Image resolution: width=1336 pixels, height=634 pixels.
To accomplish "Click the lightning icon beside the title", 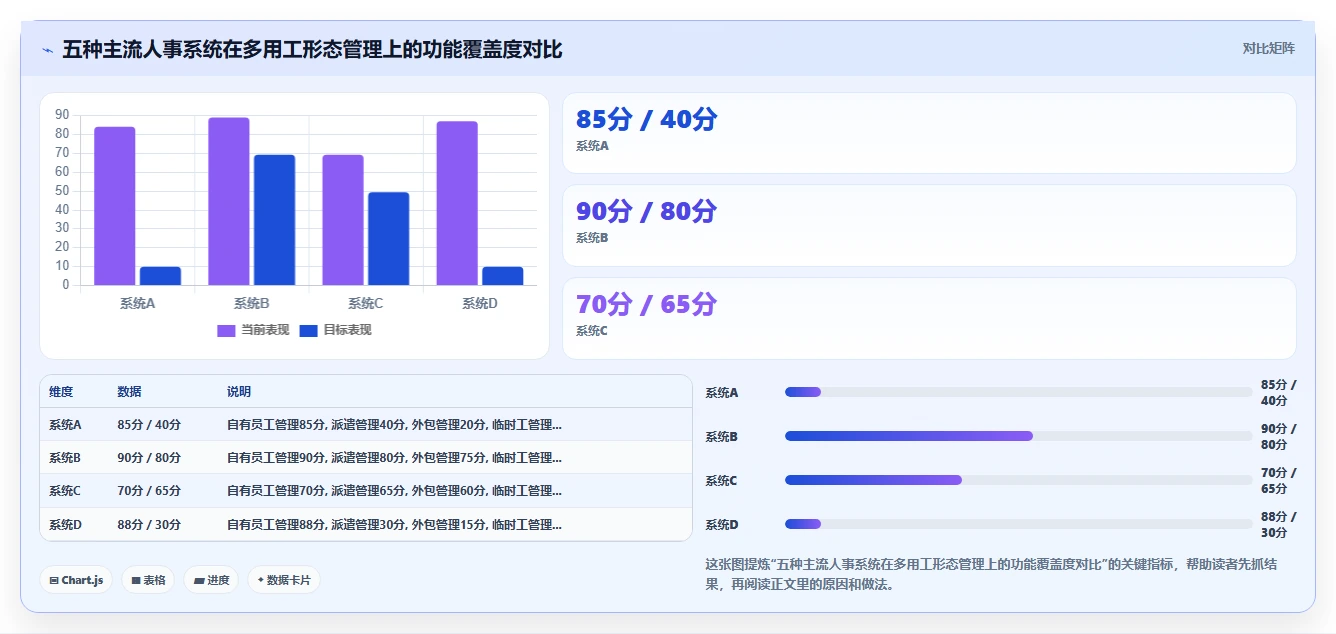I will pos(47,50).
